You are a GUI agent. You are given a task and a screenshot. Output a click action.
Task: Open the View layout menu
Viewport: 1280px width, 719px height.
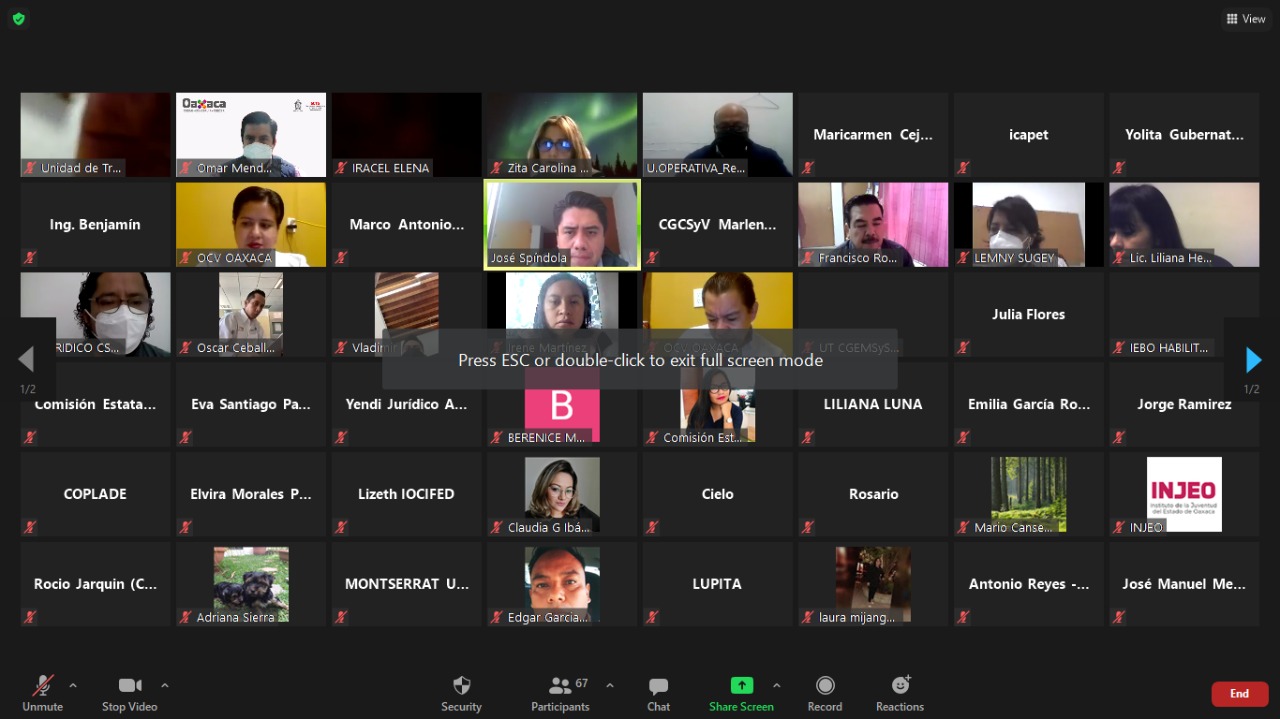[1245, 19]
